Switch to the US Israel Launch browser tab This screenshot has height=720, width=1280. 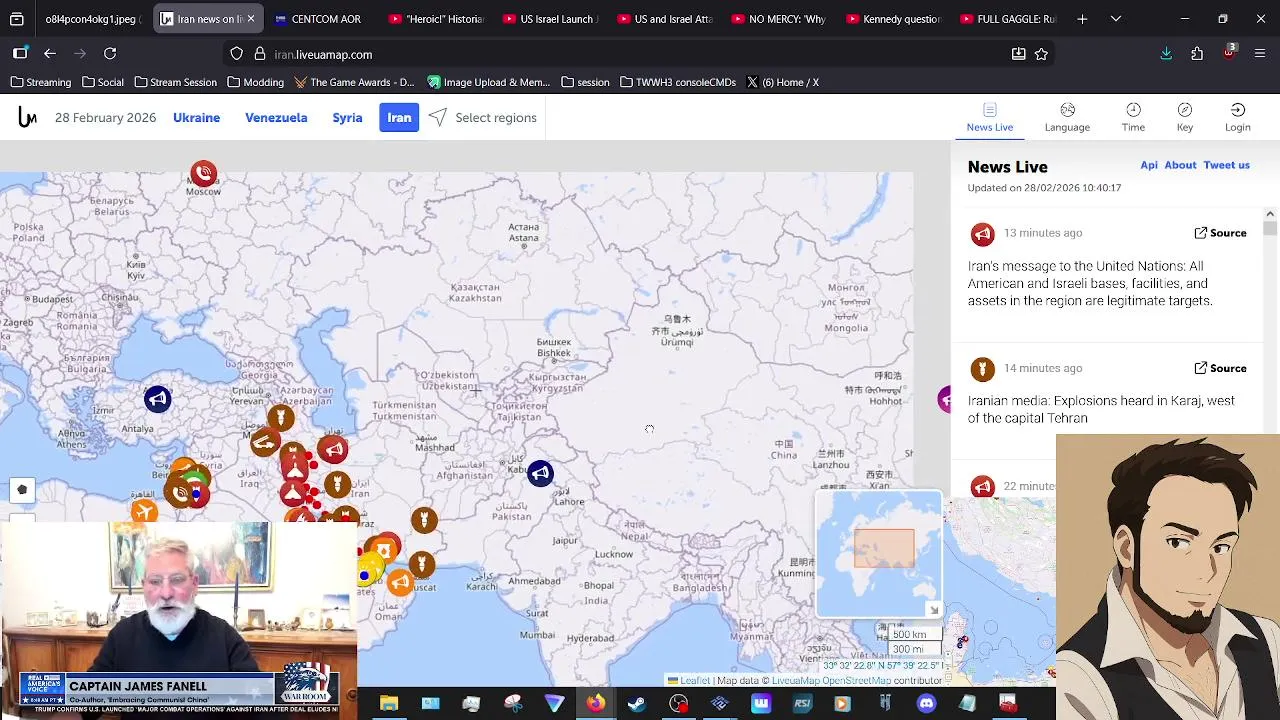click(x=552, y=19)
